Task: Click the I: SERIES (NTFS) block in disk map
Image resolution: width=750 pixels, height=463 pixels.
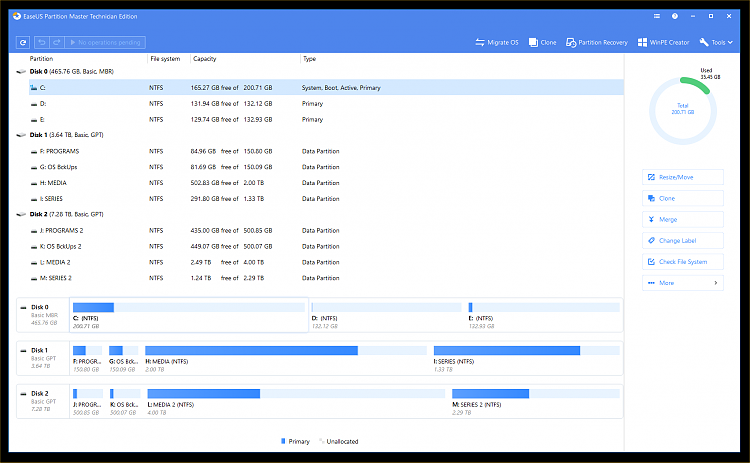Action: [x=526, y=359]
